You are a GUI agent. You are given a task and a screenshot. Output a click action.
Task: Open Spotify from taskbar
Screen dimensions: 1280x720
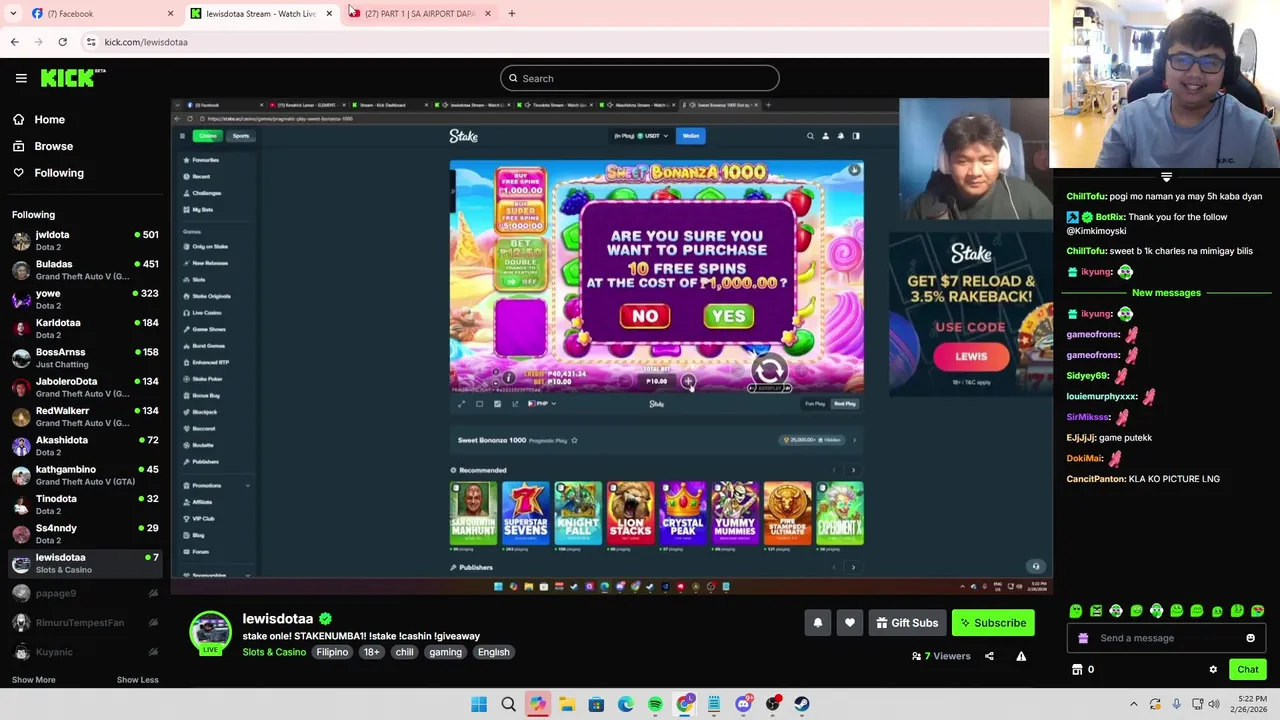coord(655,704)
